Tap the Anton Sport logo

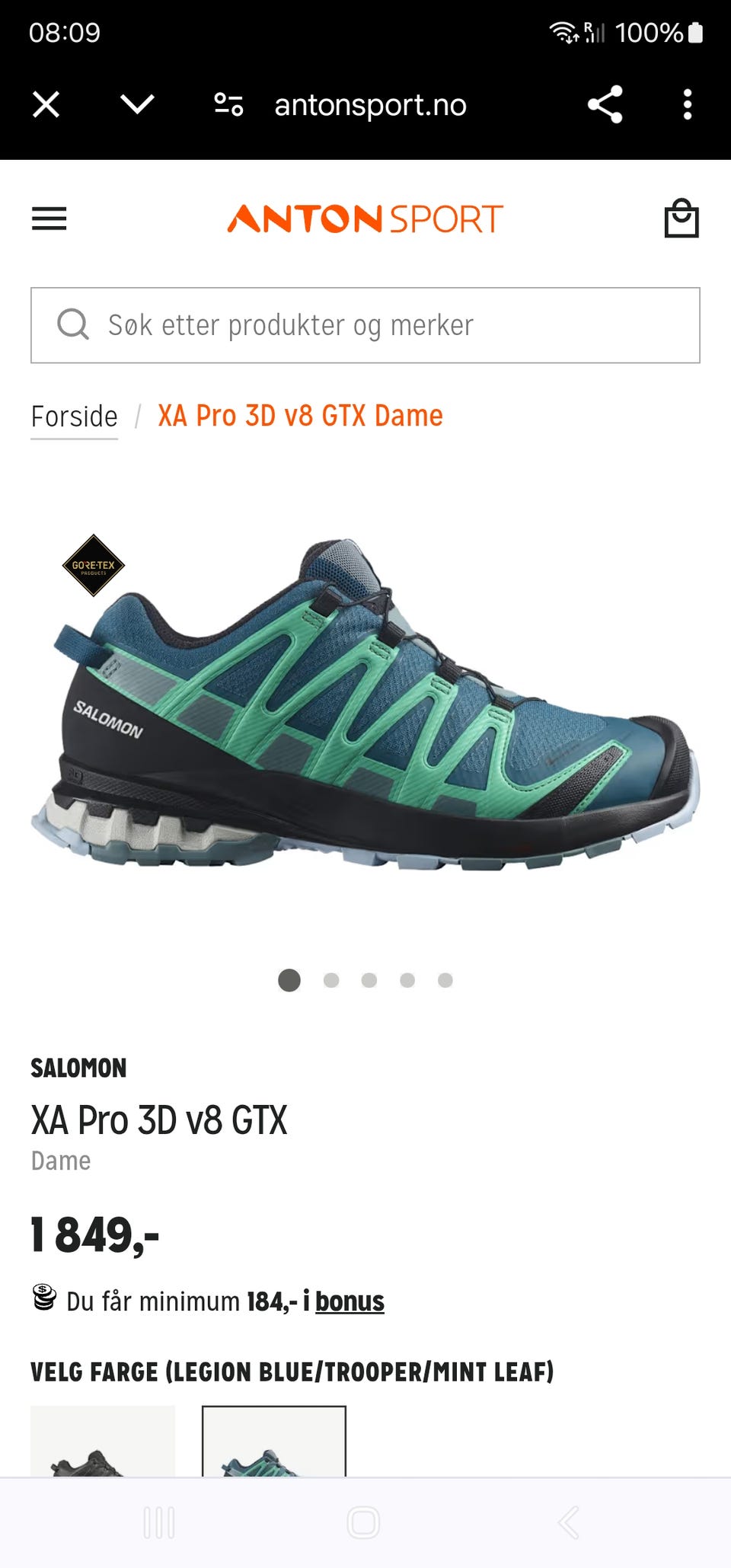pos(365,219)
